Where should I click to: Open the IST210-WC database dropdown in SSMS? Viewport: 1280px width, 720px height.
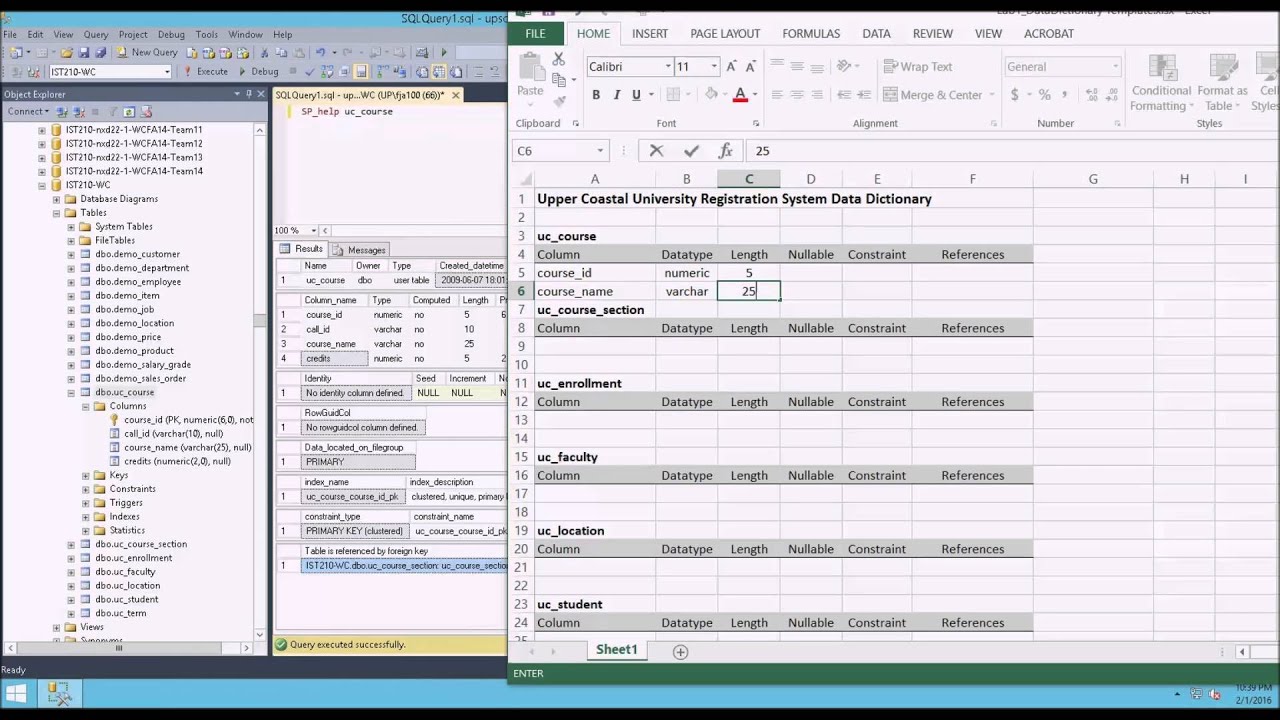point(167,72)
